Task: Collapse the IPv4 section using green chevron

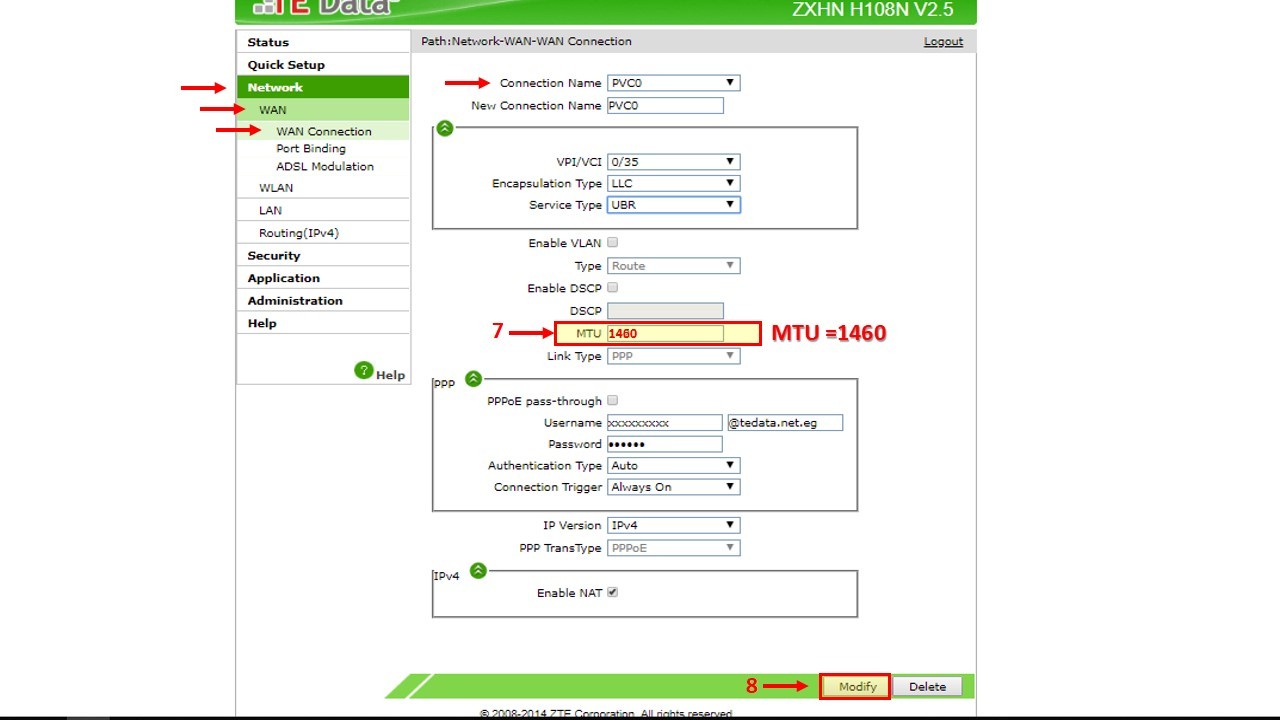Action: pos(478,570)
